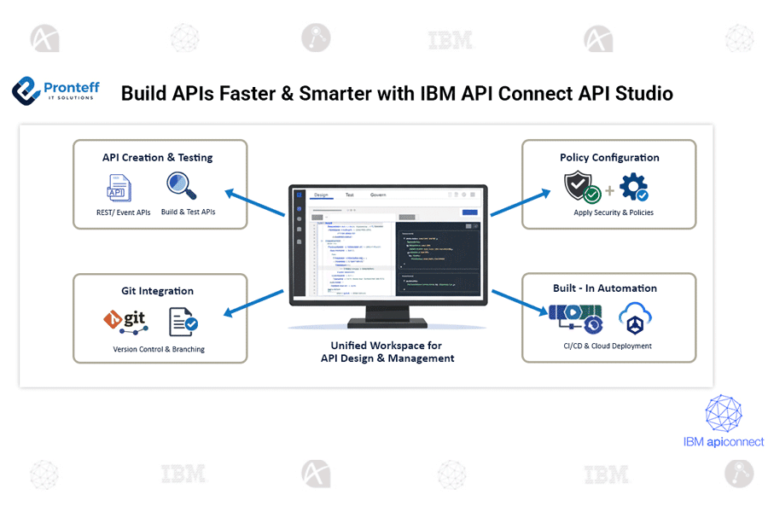This screenshot has height=512, width=768.
Task: Click the git logo
Action: coord(125,322)
